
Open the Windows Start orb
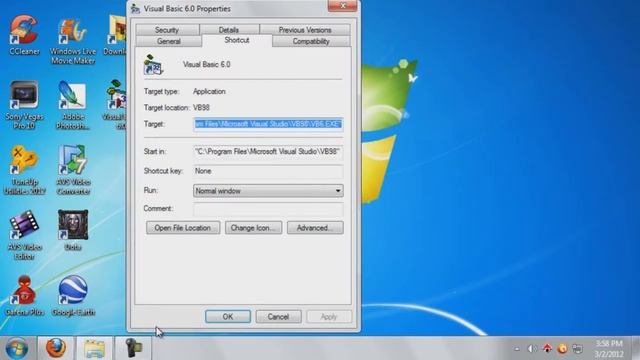(17, 348)
